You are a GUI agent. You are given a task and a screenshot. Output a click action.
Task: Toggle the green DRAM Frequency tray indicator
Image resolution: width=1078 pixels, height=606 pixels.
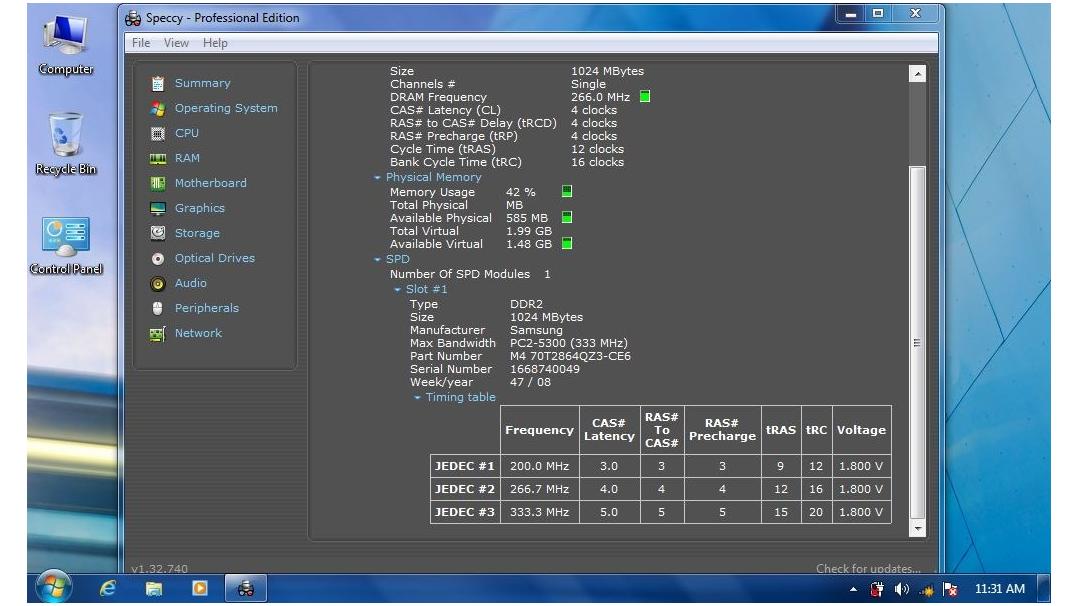(645, 96)
